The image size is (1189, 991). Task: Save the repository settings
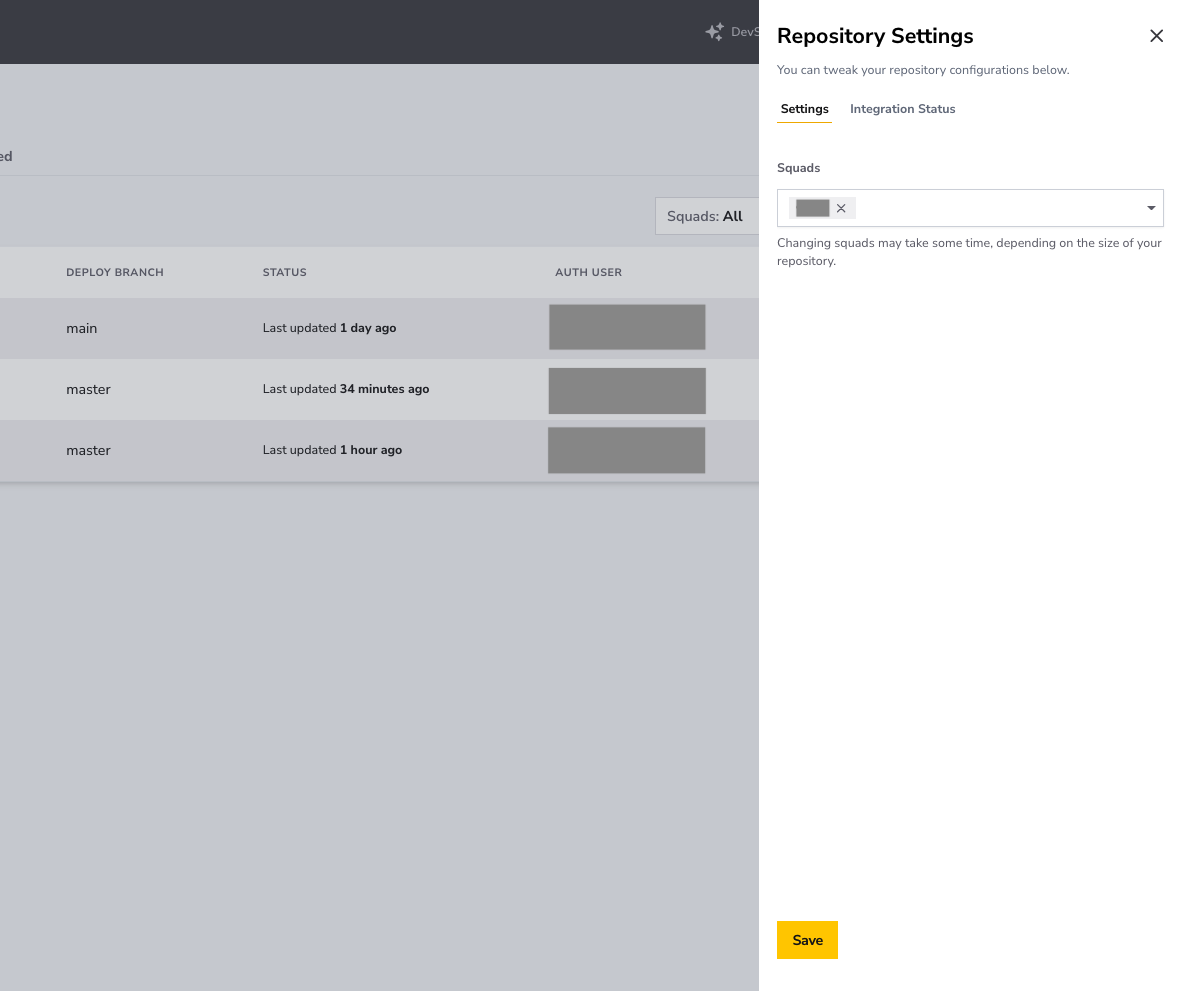[x=807, y=940]
